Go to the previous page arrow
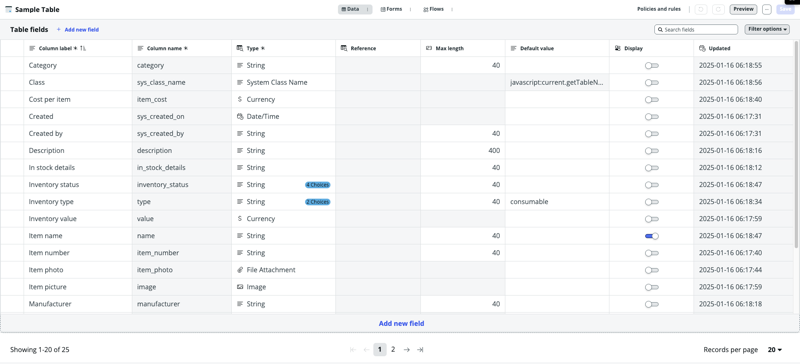The width and height of the screenshot is (800, 364). tap(366, 350)
